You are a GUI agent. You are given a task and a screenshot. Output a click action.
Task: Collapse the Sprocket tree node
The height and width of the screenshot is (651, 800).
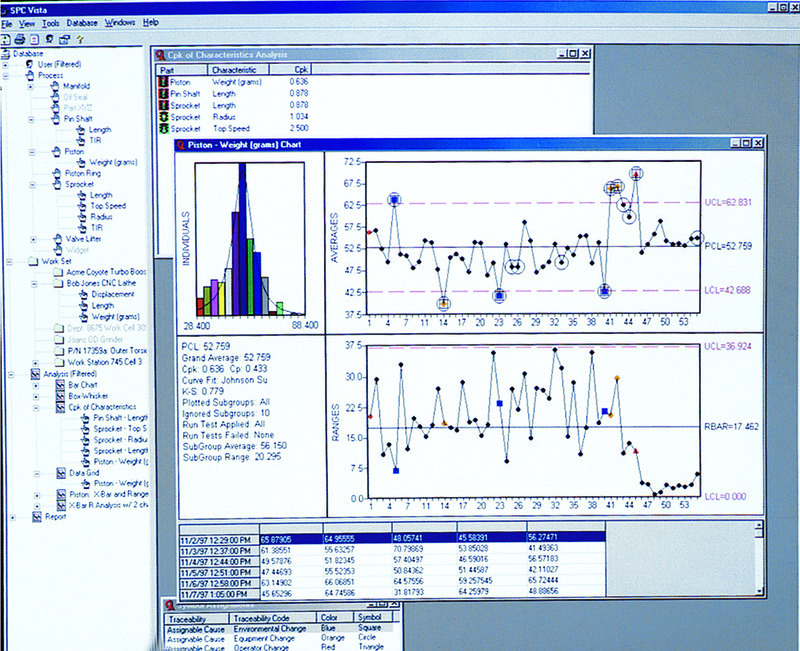pyautogui.click(x=34, y=184)
